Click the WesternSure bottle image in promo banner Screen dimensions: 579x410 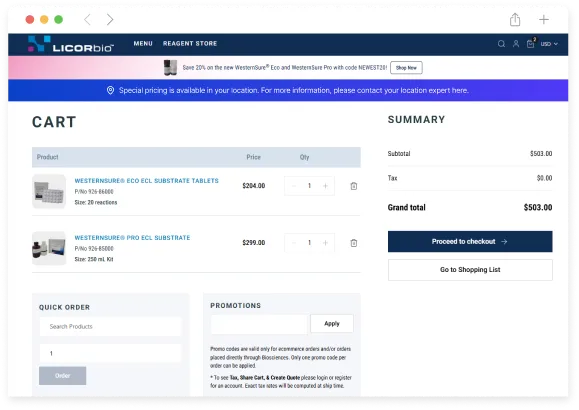tap(170, 68)
